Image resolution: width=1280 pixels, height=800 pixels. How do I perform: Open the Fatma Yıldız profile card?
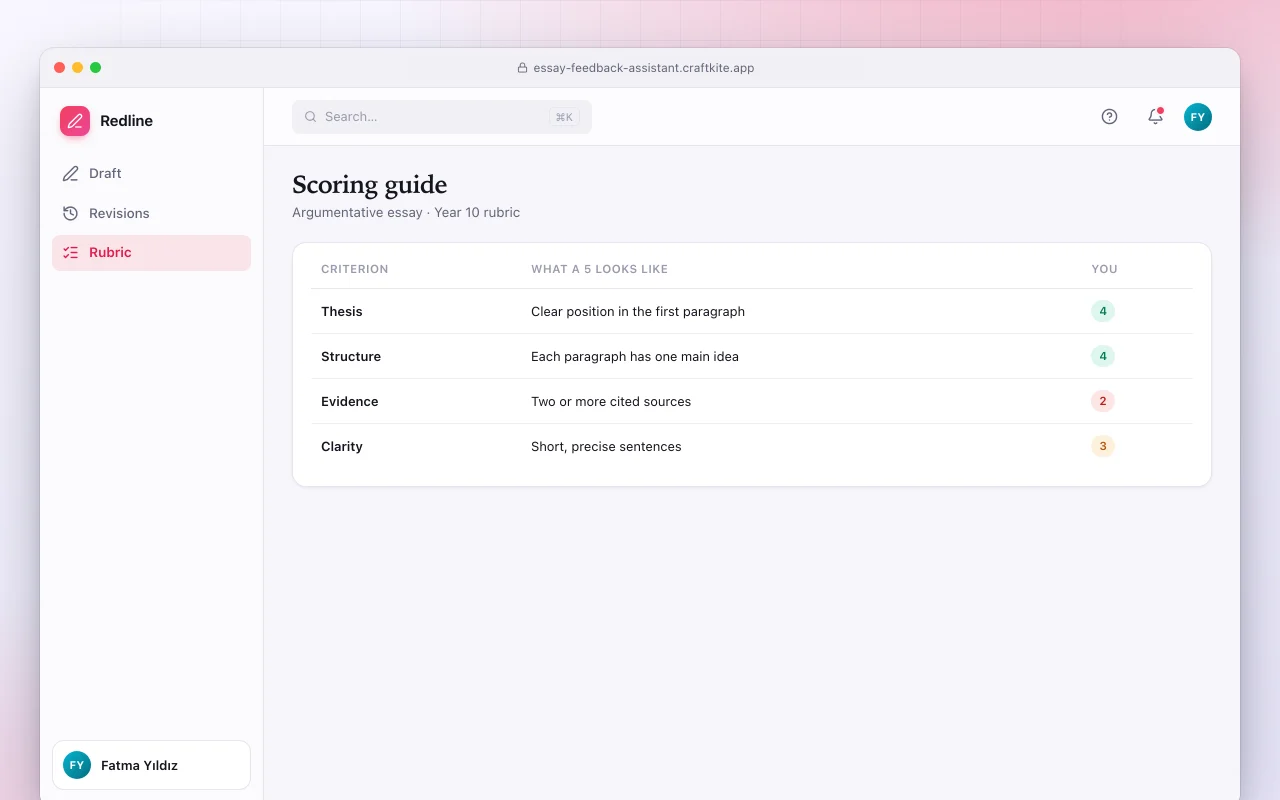151,765
